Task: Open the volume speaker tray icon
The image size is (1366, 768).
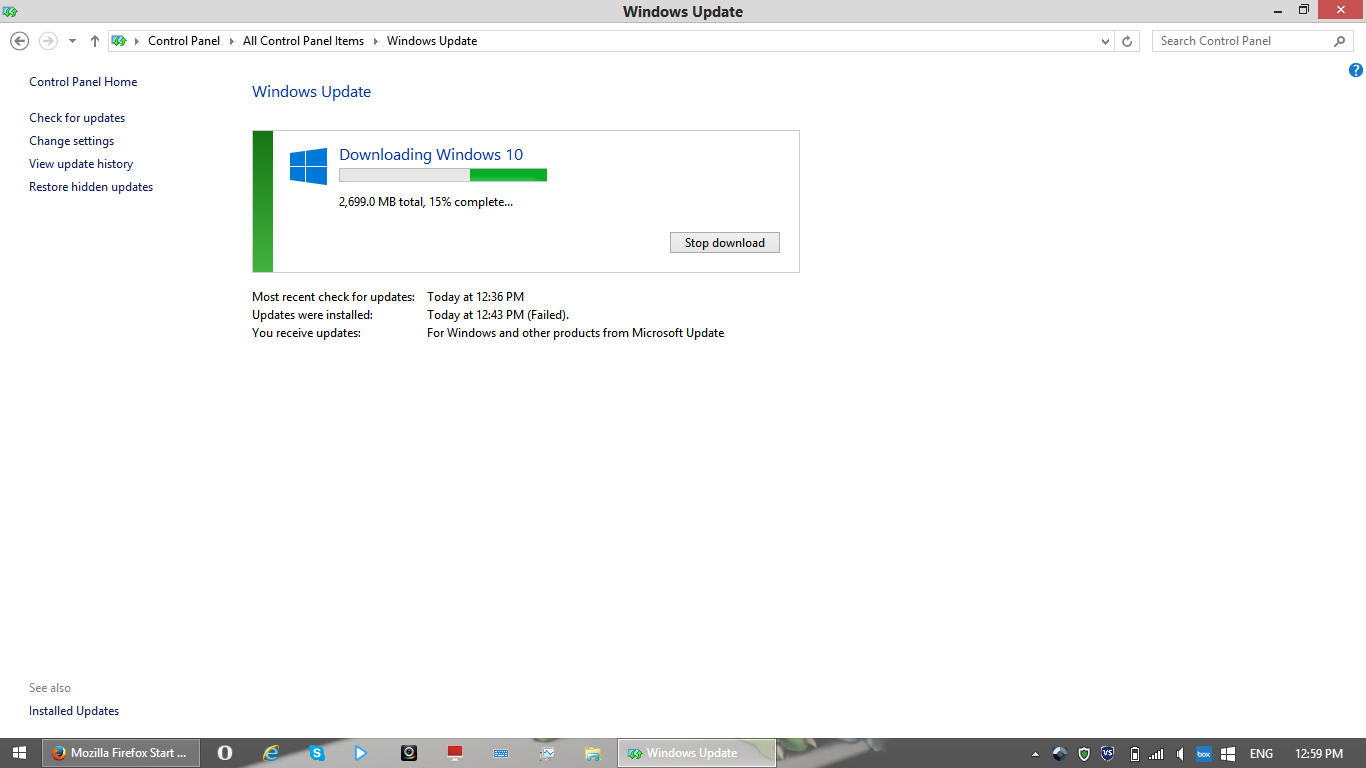Action: (1181, 754)
